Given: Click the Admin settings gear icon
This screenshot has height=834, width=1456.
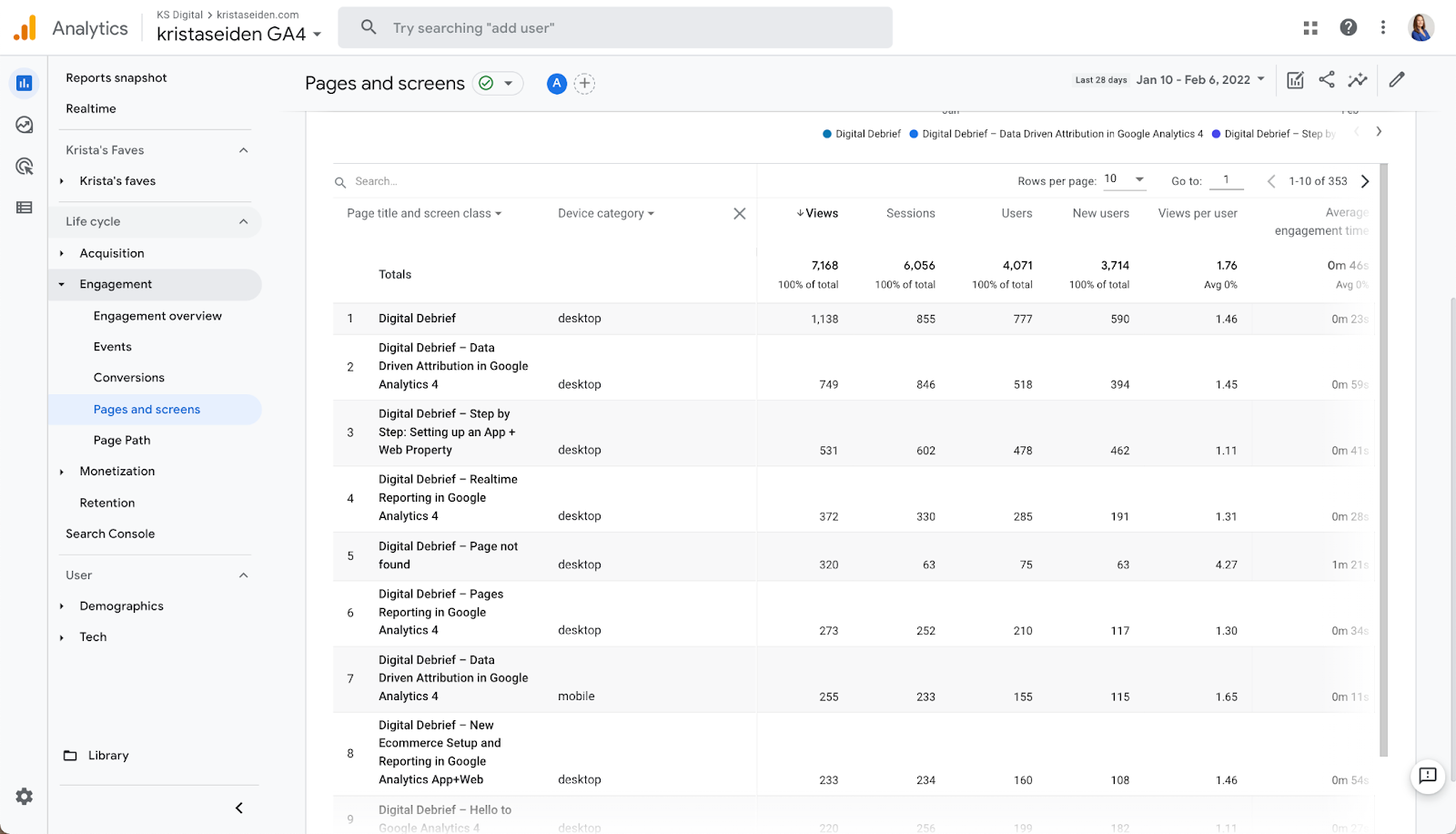Looking at the screenshot, I should 25,797.
